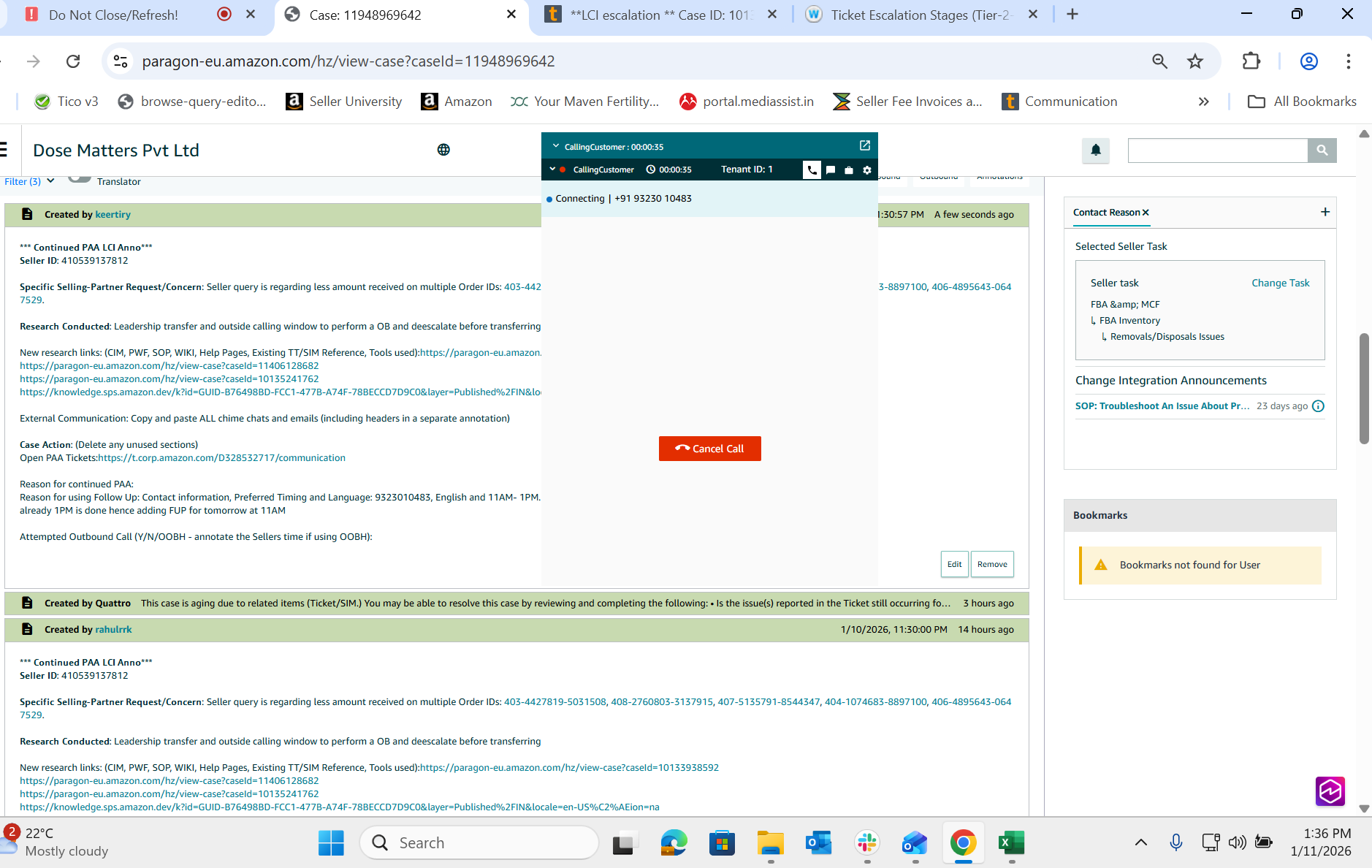Close the Contact Reason tab

tap(1146, 213)
